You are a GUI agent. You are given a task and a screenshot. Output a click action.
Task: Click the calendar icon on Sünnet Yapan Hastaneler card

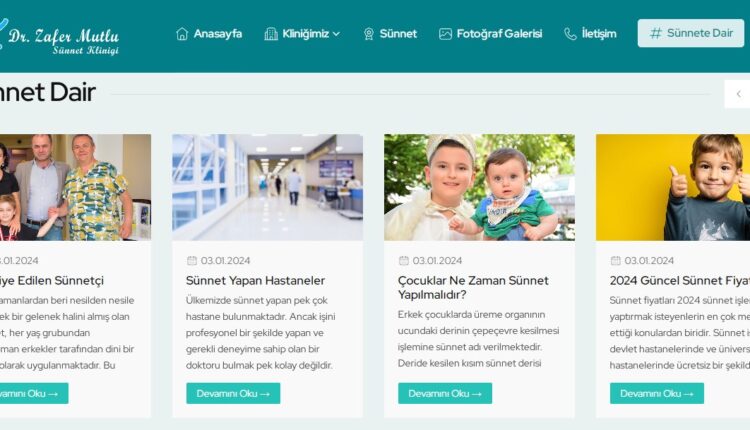(192, 260)
